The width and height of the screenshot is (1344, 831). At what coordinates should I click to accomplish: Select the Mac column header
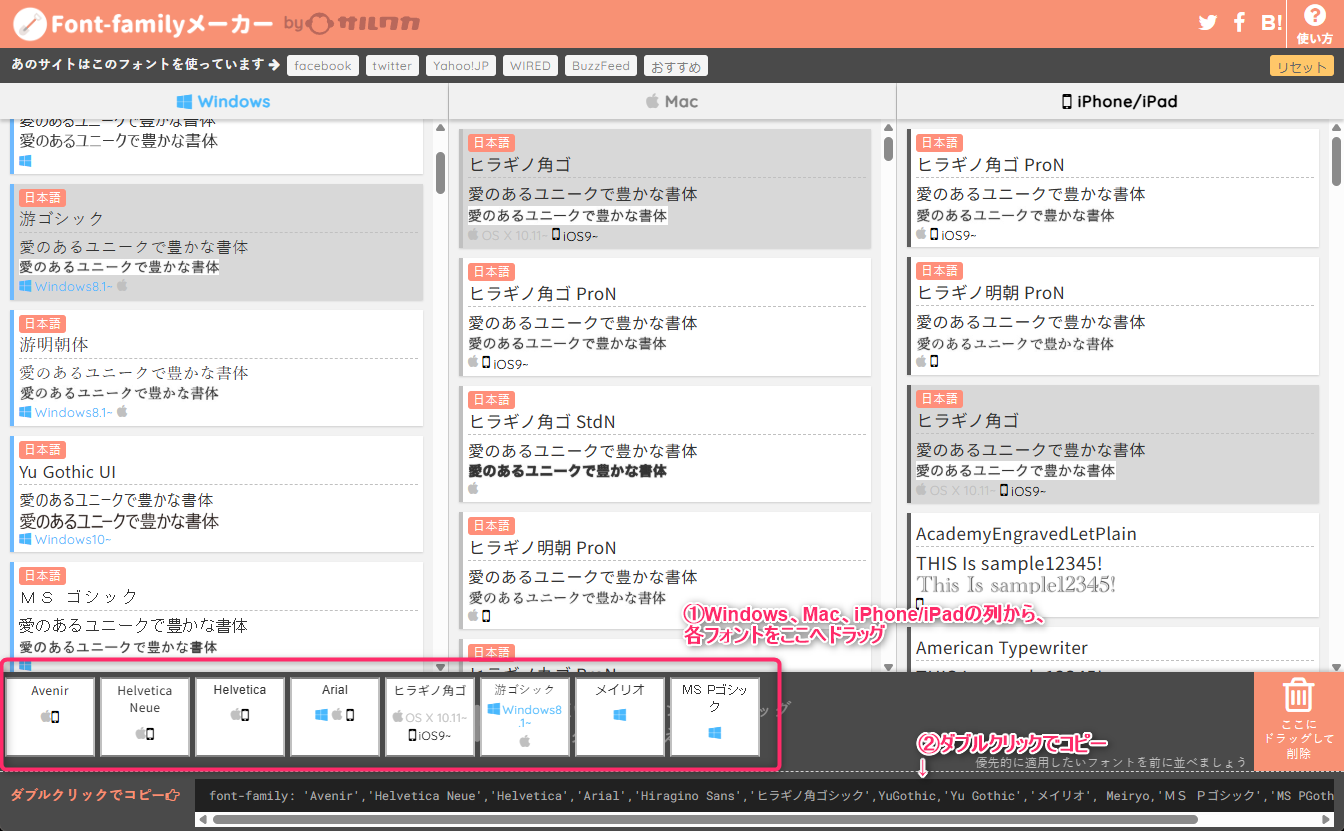coord(672,101)
